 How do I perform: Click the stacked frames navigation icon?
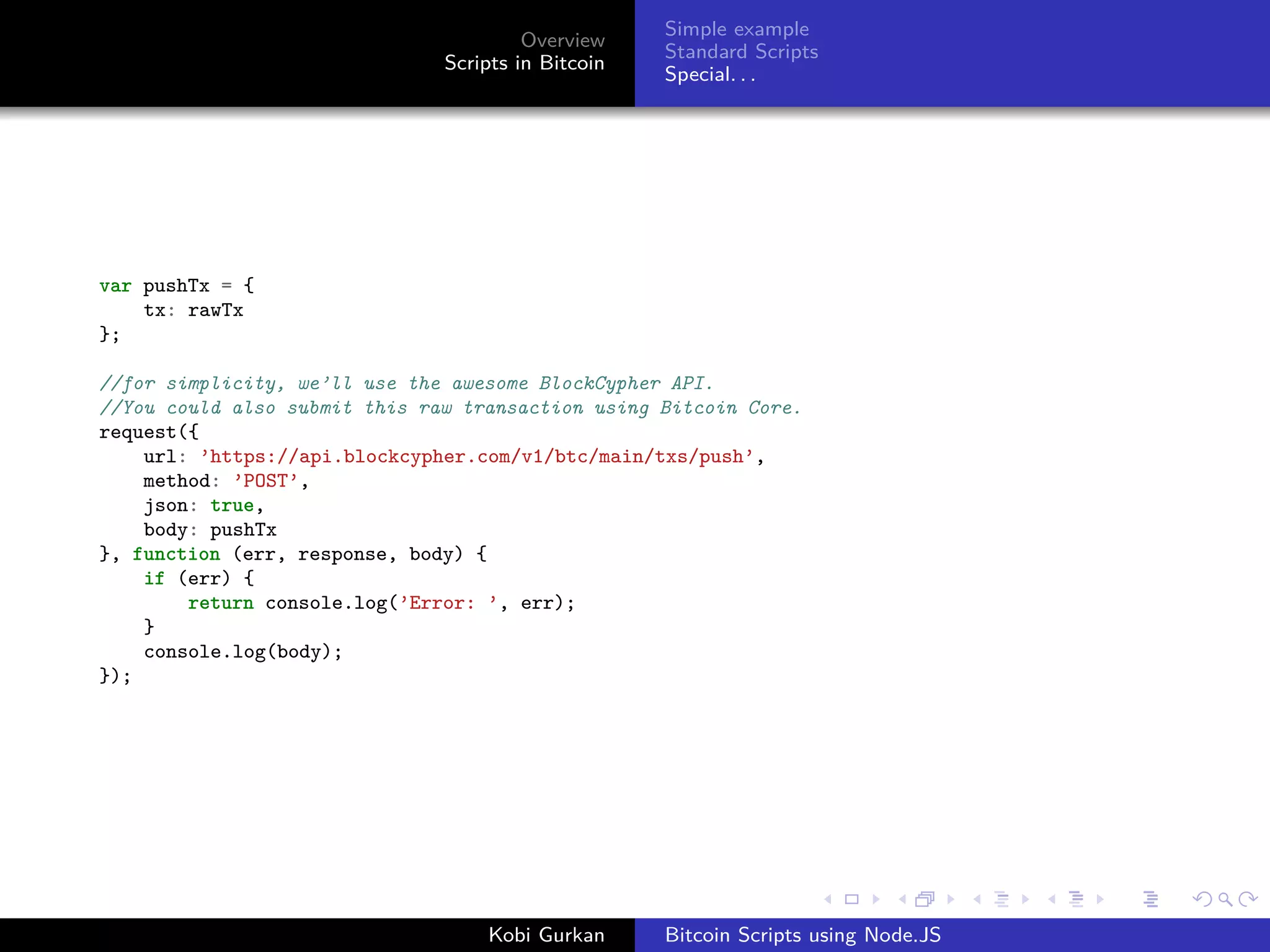925,899
